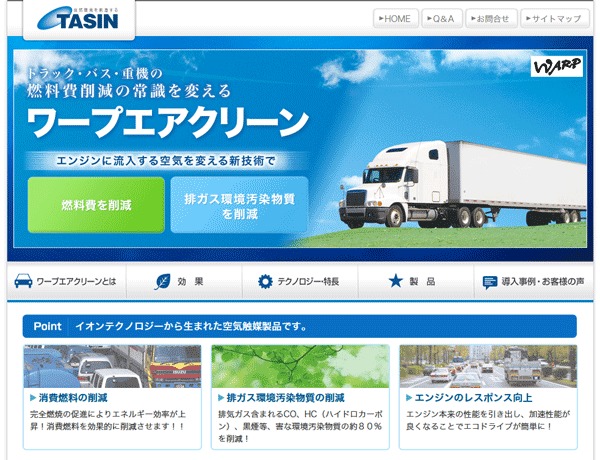Click the green leaves photo thumbnail
This screenshot has width=600, height=460.
click(300, 366)
